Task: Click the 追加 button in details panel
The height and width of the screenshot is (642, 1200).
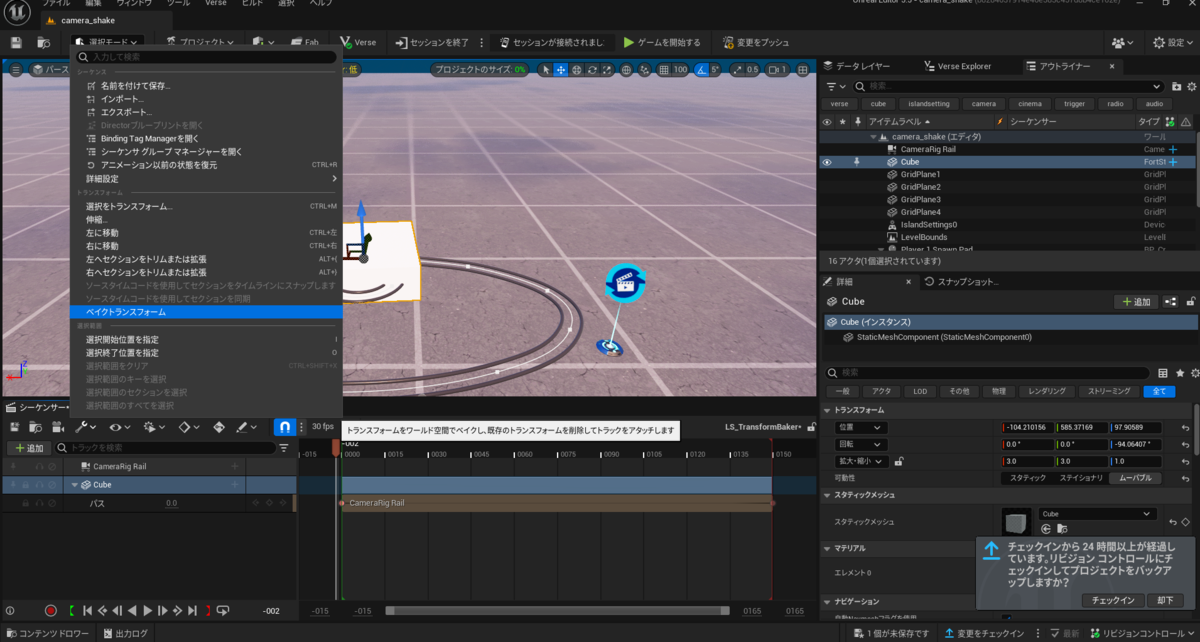Action: pos(1136,302)
